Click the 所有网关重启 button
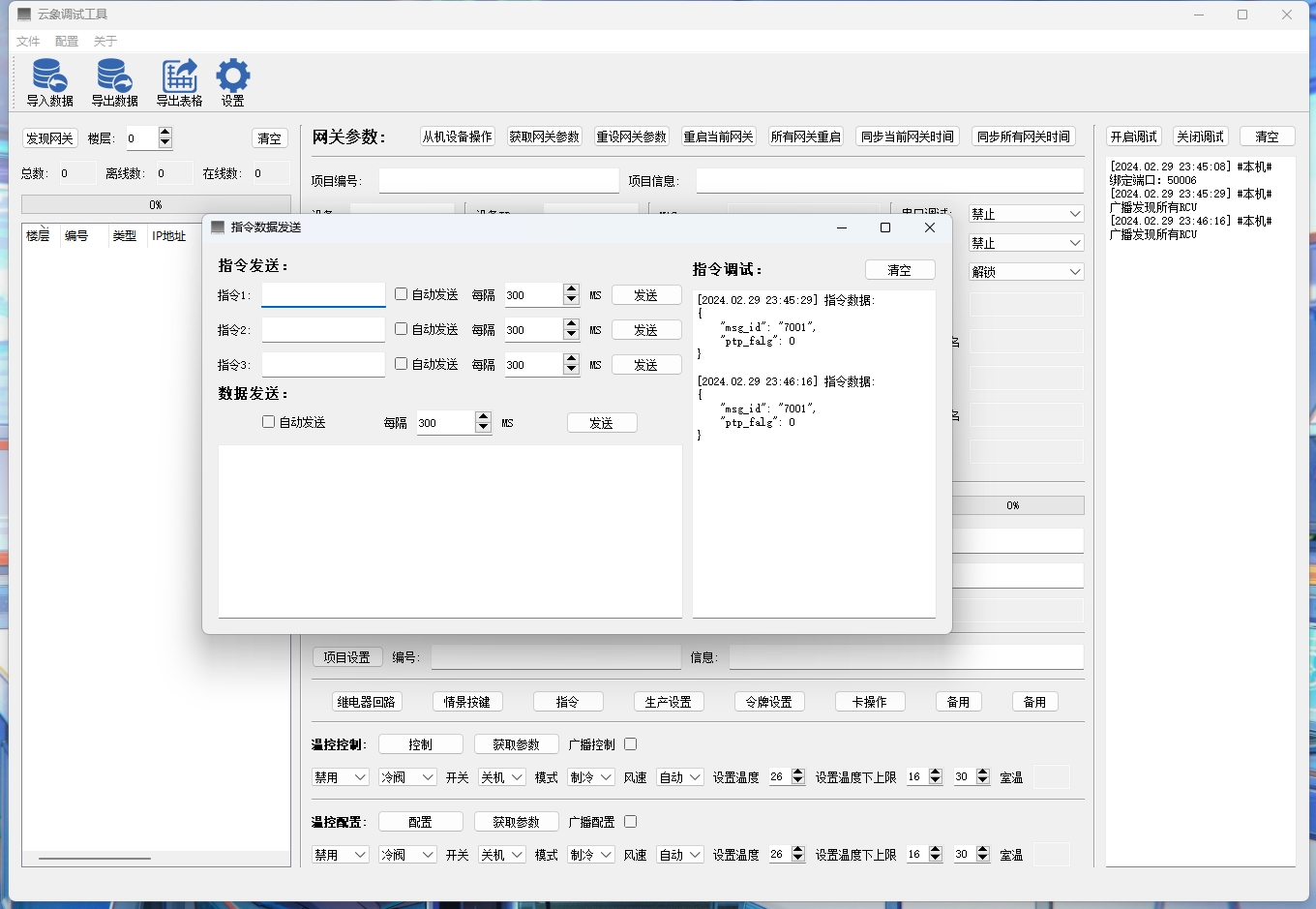Viewport: 1316px width, 909px height. coord(805,136)
